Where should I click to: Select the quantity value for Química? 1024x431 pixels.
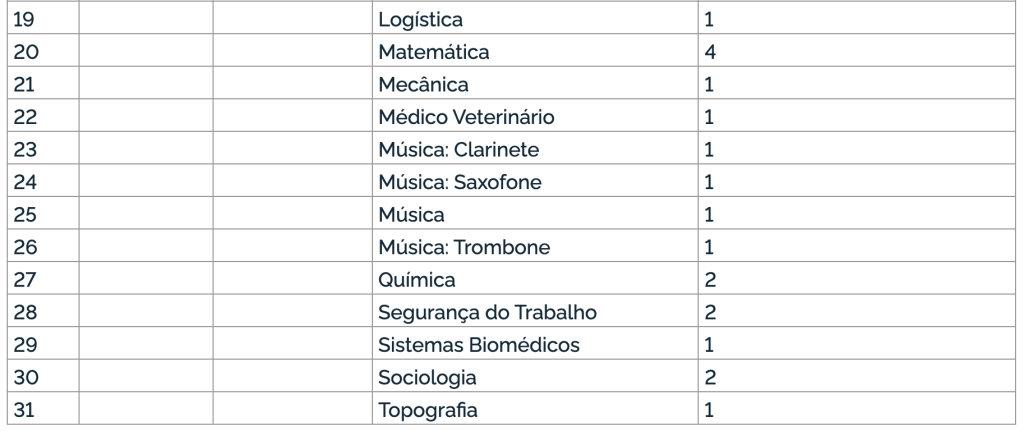pos(710,280)
